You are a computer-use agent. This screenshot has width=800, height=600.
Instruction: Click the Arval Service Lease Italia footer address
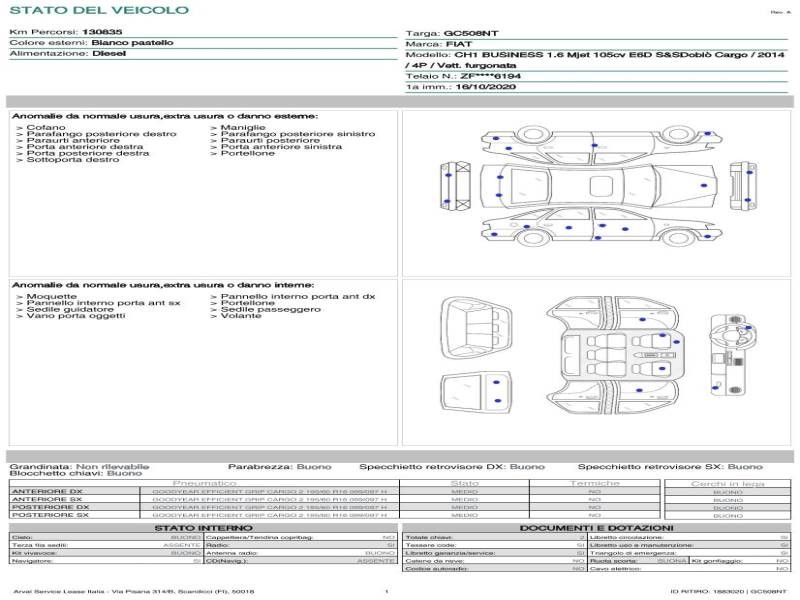[134, 591]
